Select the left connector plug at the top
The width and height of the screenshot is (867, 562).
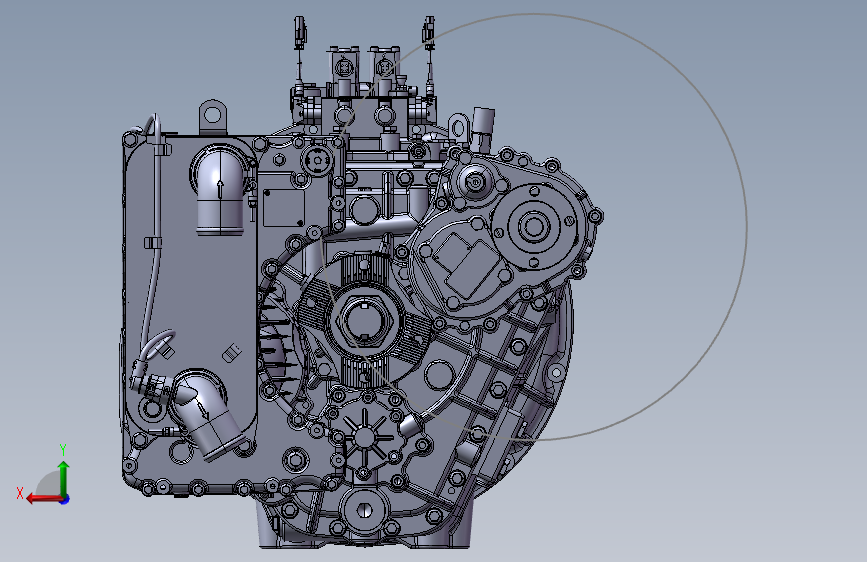pos(299,32)
